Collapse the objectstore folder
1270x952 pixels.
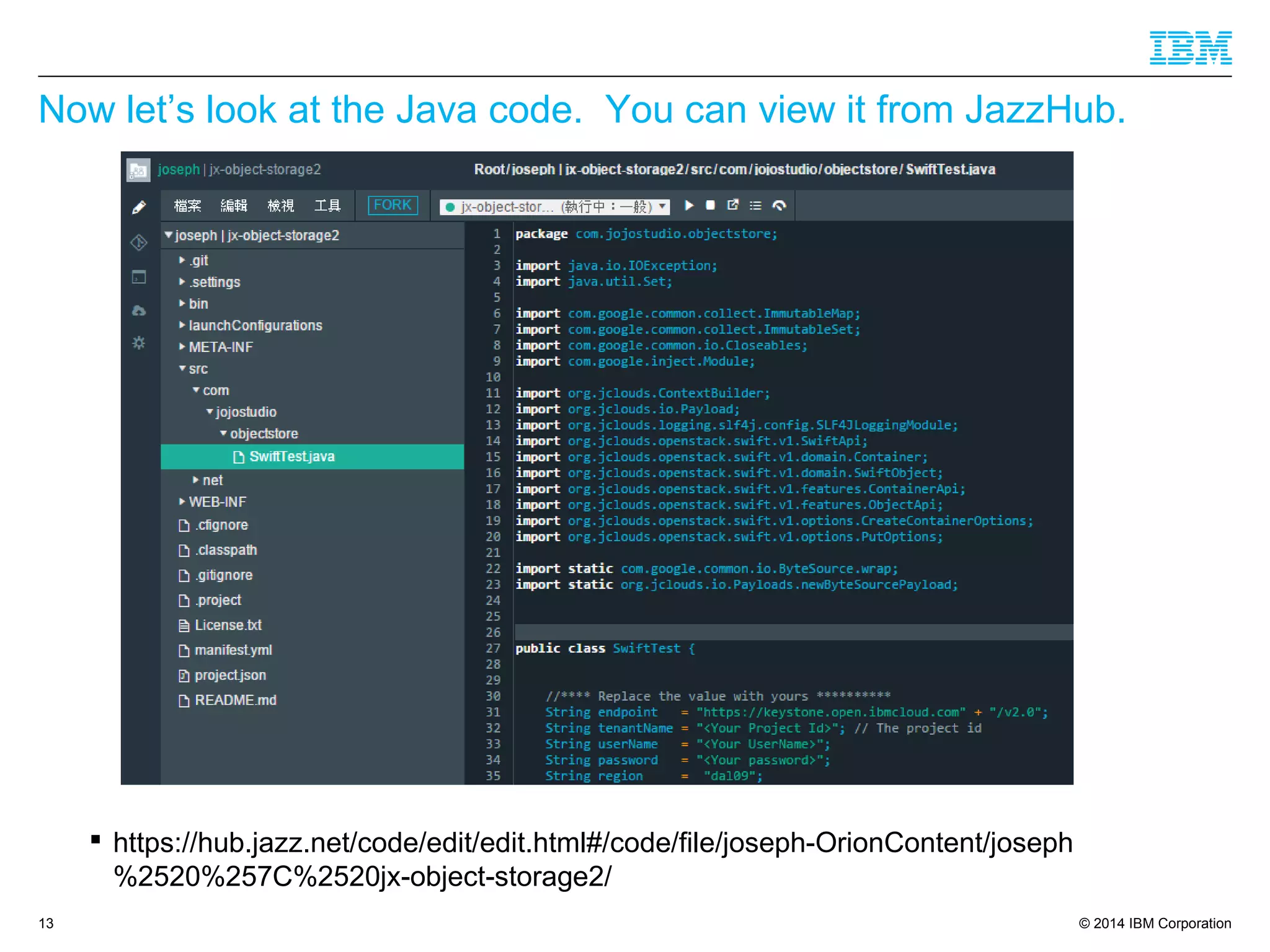(x=223, y=433)
